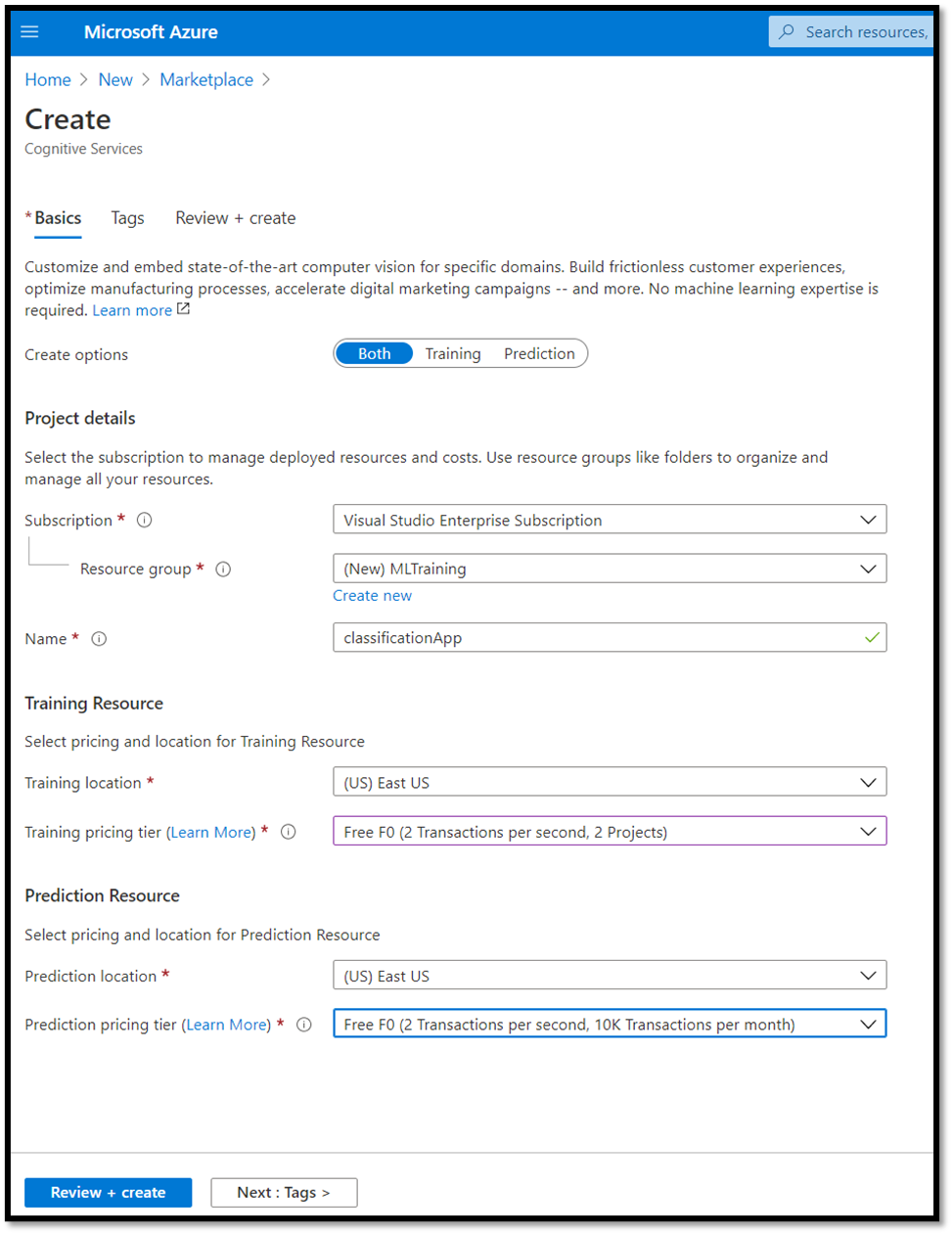Switch to the Tags tab

tap(127, 217)
